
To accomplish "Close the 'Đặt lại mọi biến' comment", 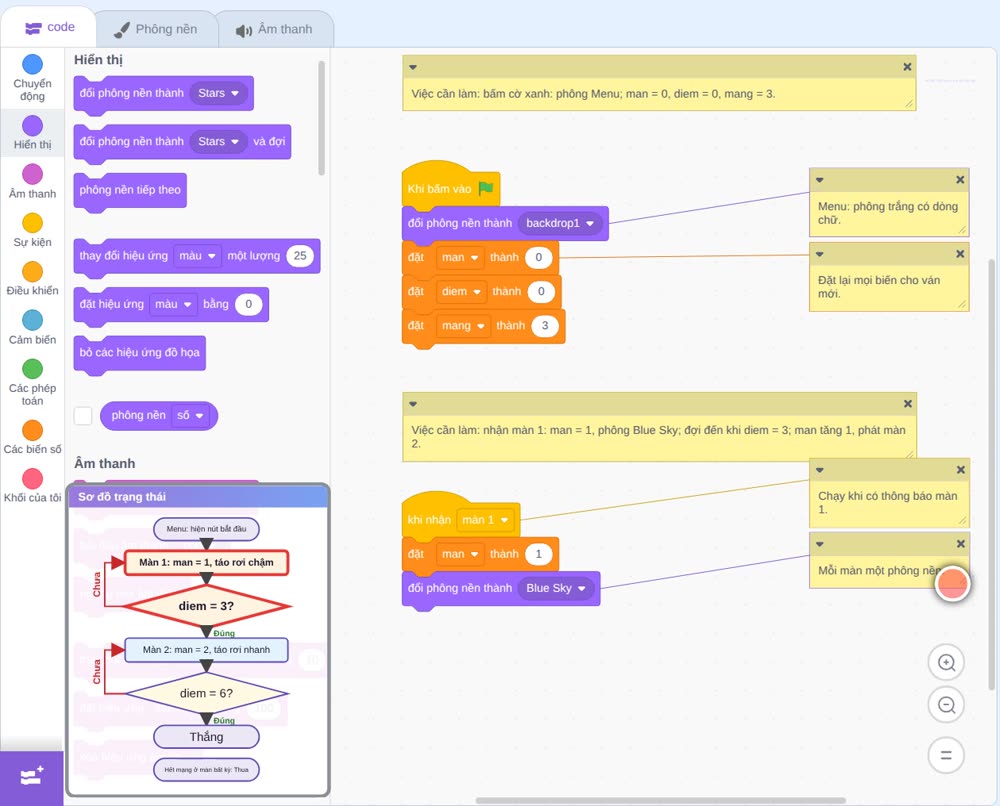I will pyautogui.click(x=960, y=254).
